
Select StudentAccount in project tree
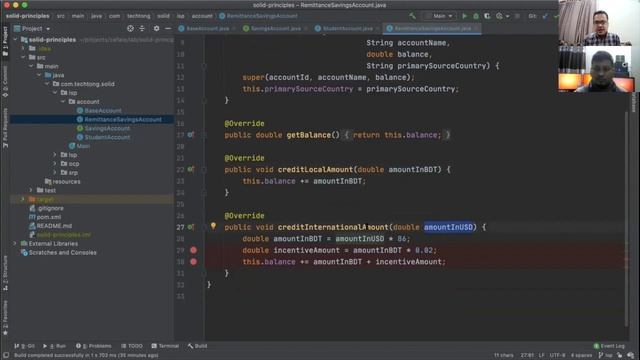[x=107, y=137]
